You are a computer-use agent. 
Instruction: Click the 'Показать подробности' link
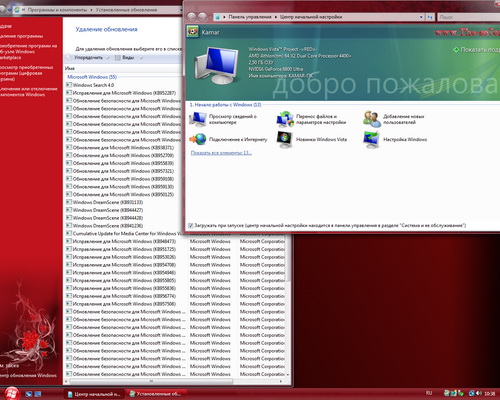coord(480,50)
